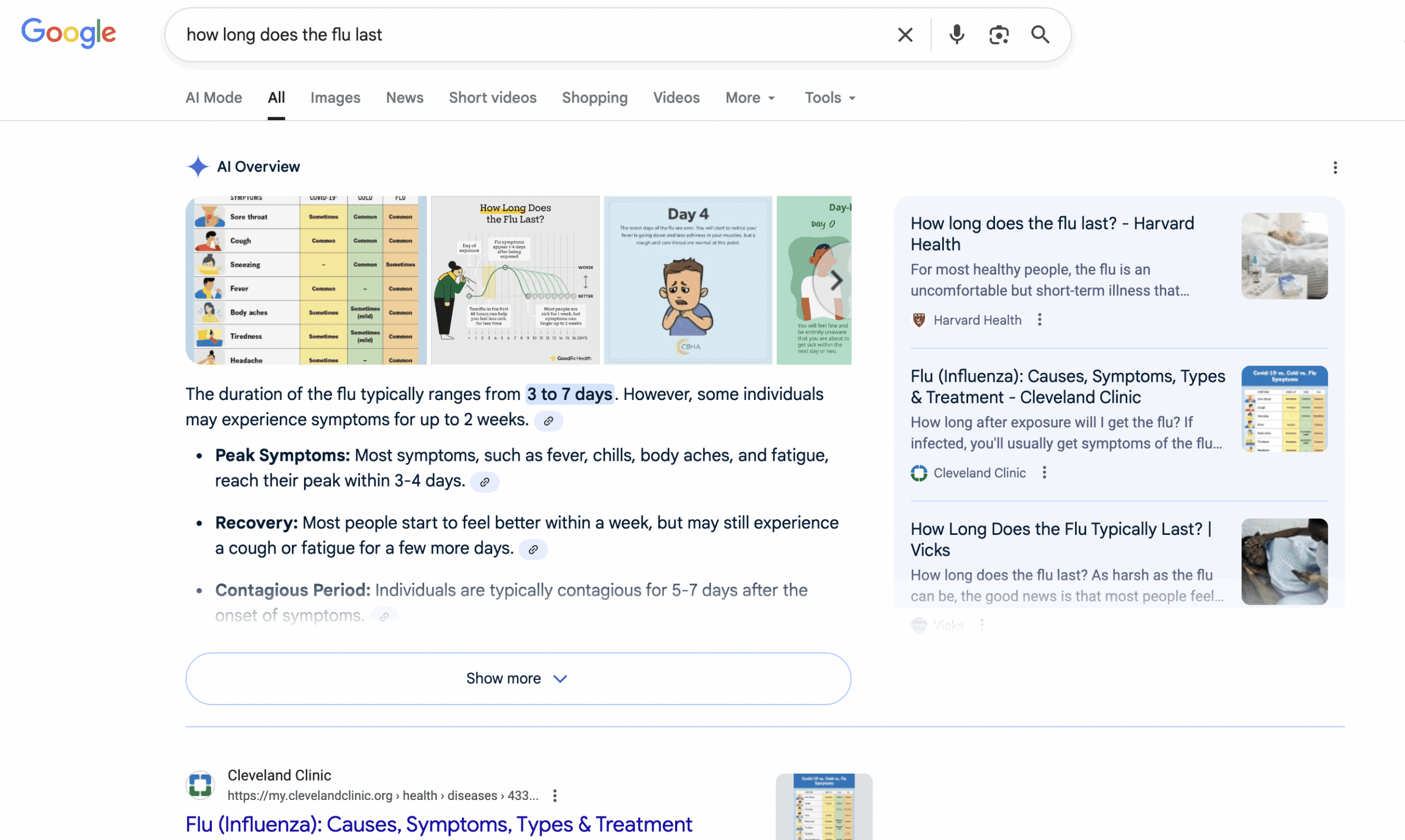Open the Harvard Health flu article
This screenshot has width=1405, height=840.
click(1052, 233)
